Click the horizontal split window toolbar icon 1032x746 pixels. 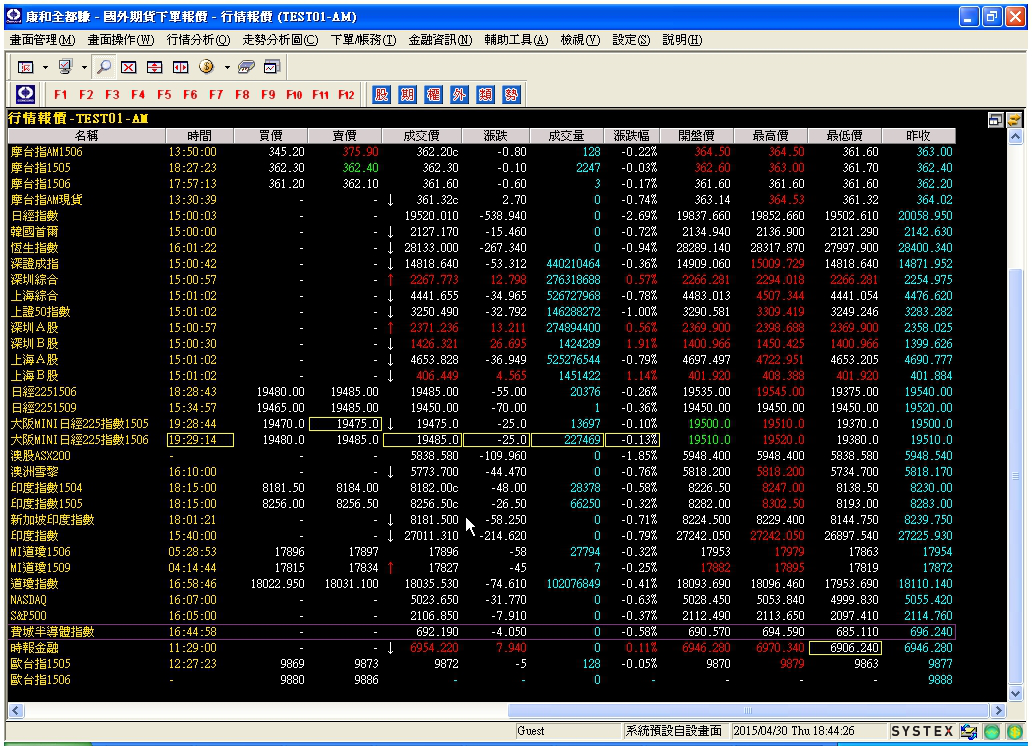[155, 67]
